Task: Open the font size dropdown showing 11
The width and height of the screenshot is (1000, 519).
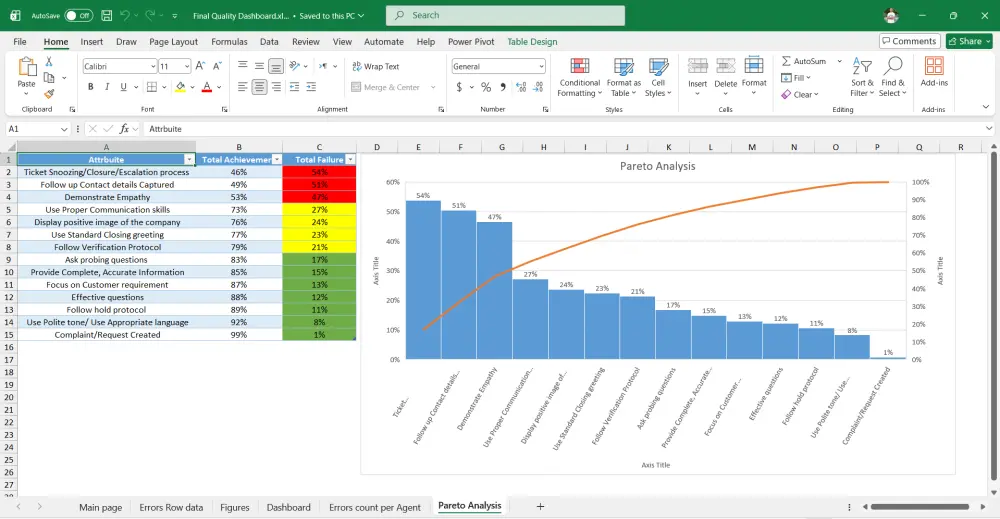Action: coord(186,66)
